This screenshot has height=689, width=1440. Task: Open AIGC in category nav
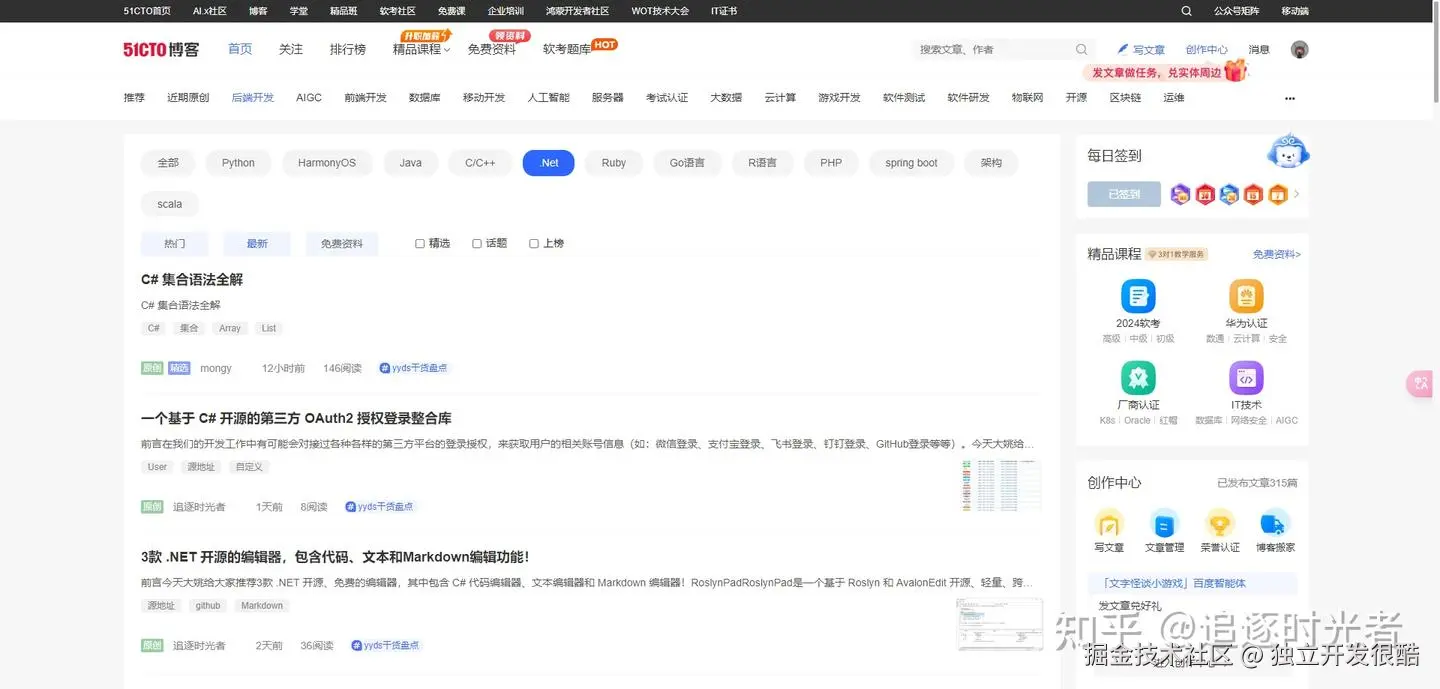click(x=309, y=98)
